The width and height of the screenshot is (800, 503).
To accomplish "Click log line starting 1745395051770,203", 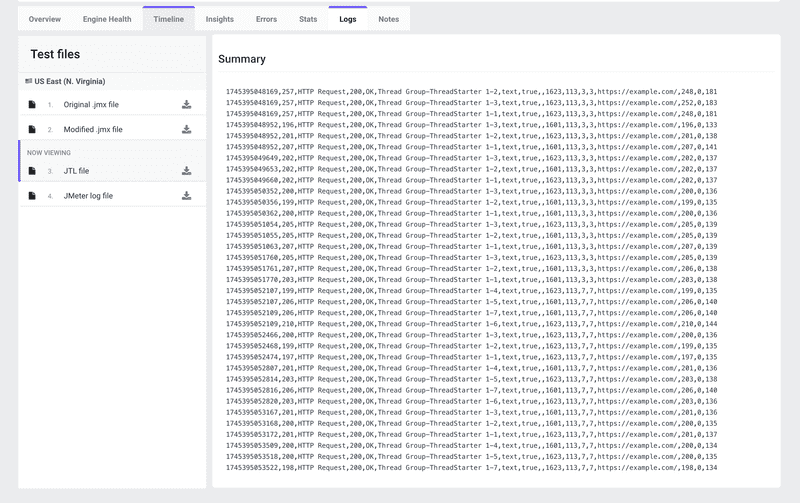I will [471, 280].
